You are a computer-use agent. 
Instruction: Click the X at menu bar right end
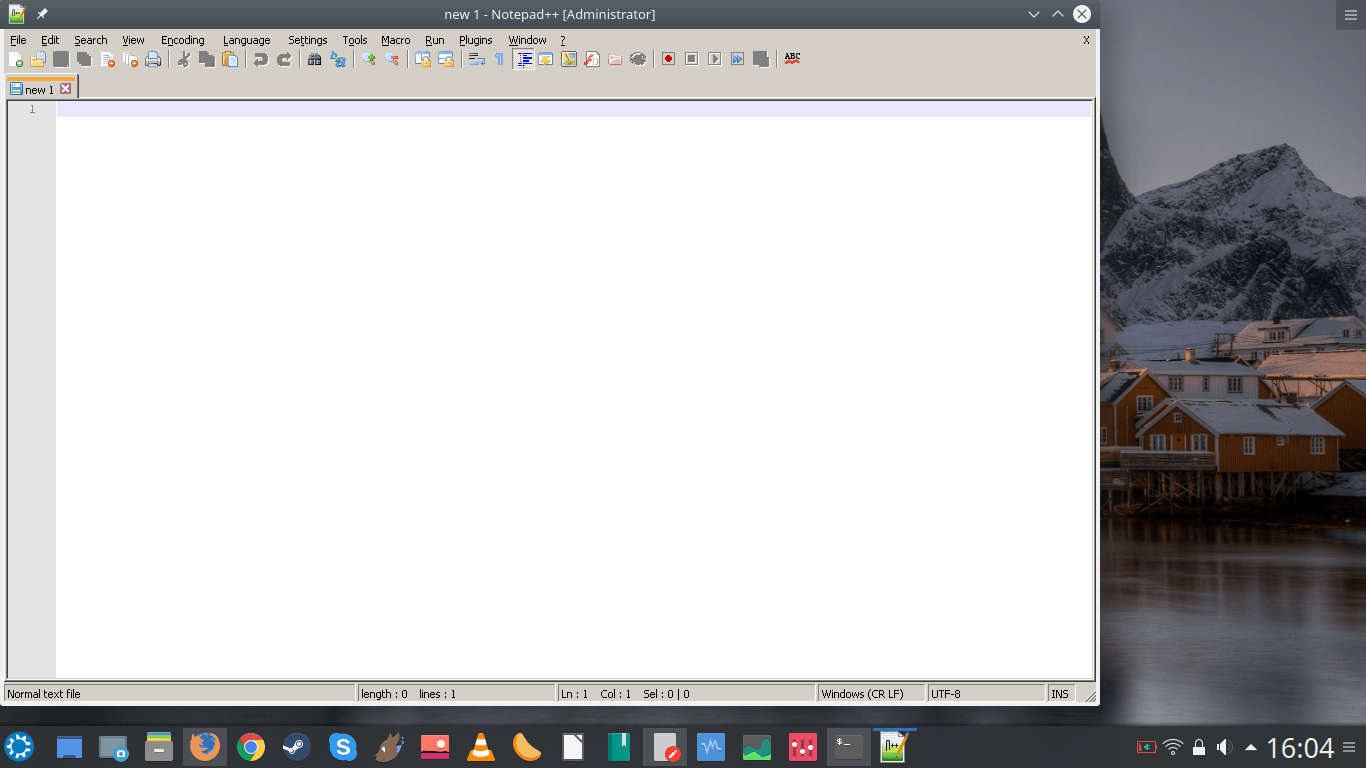tap(1087, 40)
